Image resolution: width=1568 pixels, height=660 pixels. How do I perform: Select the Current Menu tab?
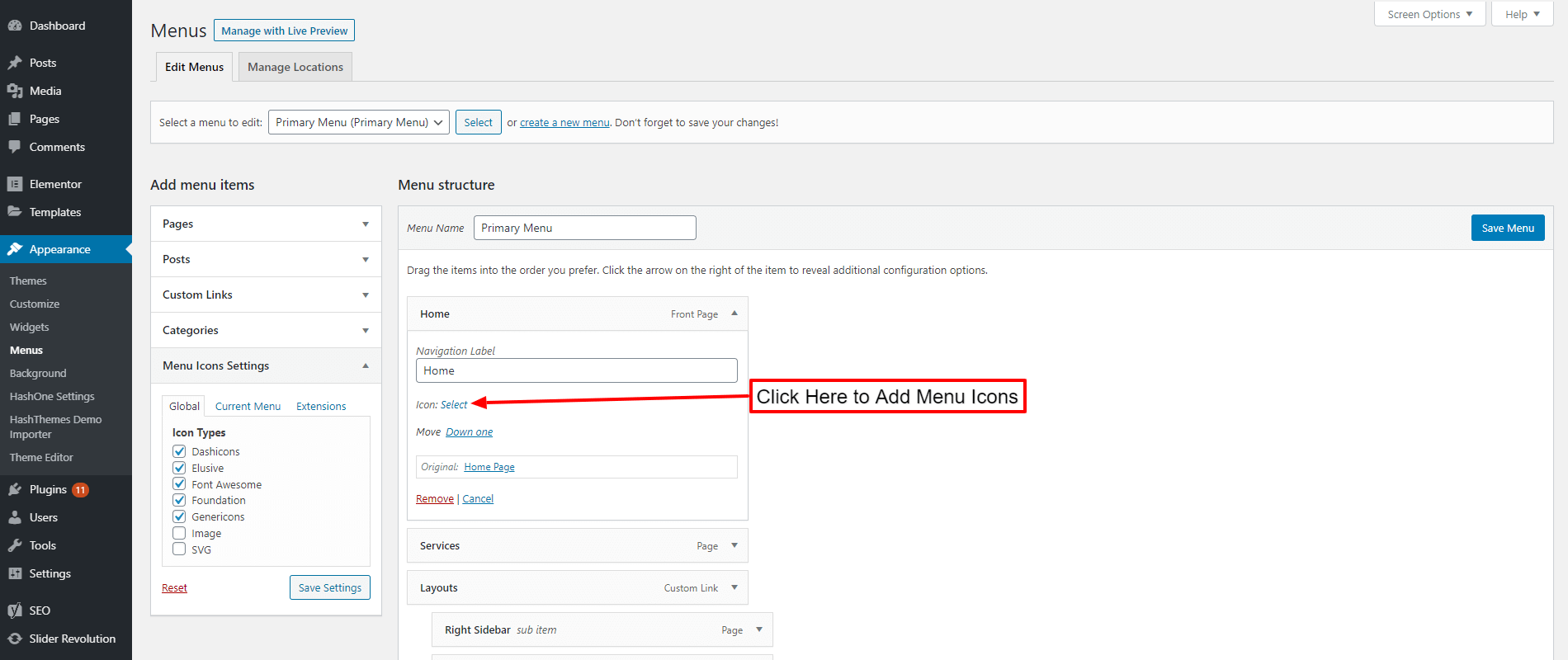[x=248, y=406]
